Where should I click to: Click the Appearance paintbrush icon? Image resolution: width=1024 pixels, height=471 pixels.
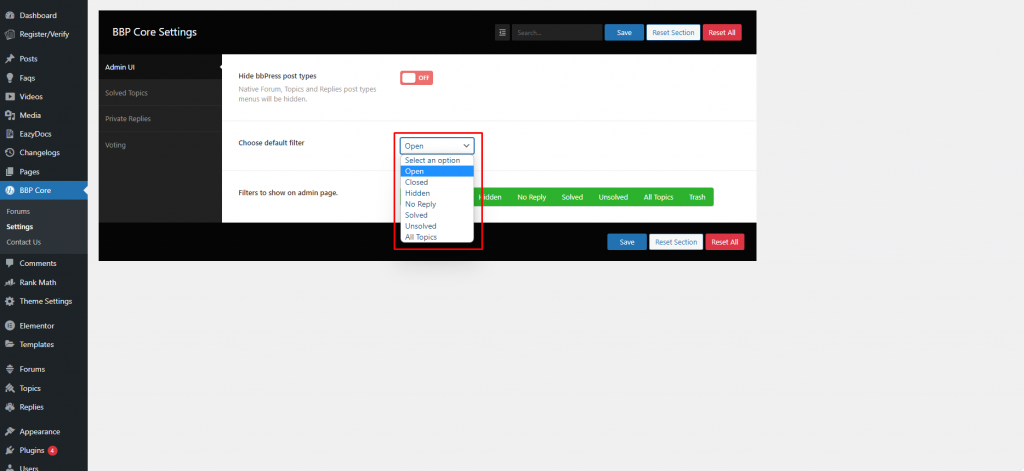(10, 432)
